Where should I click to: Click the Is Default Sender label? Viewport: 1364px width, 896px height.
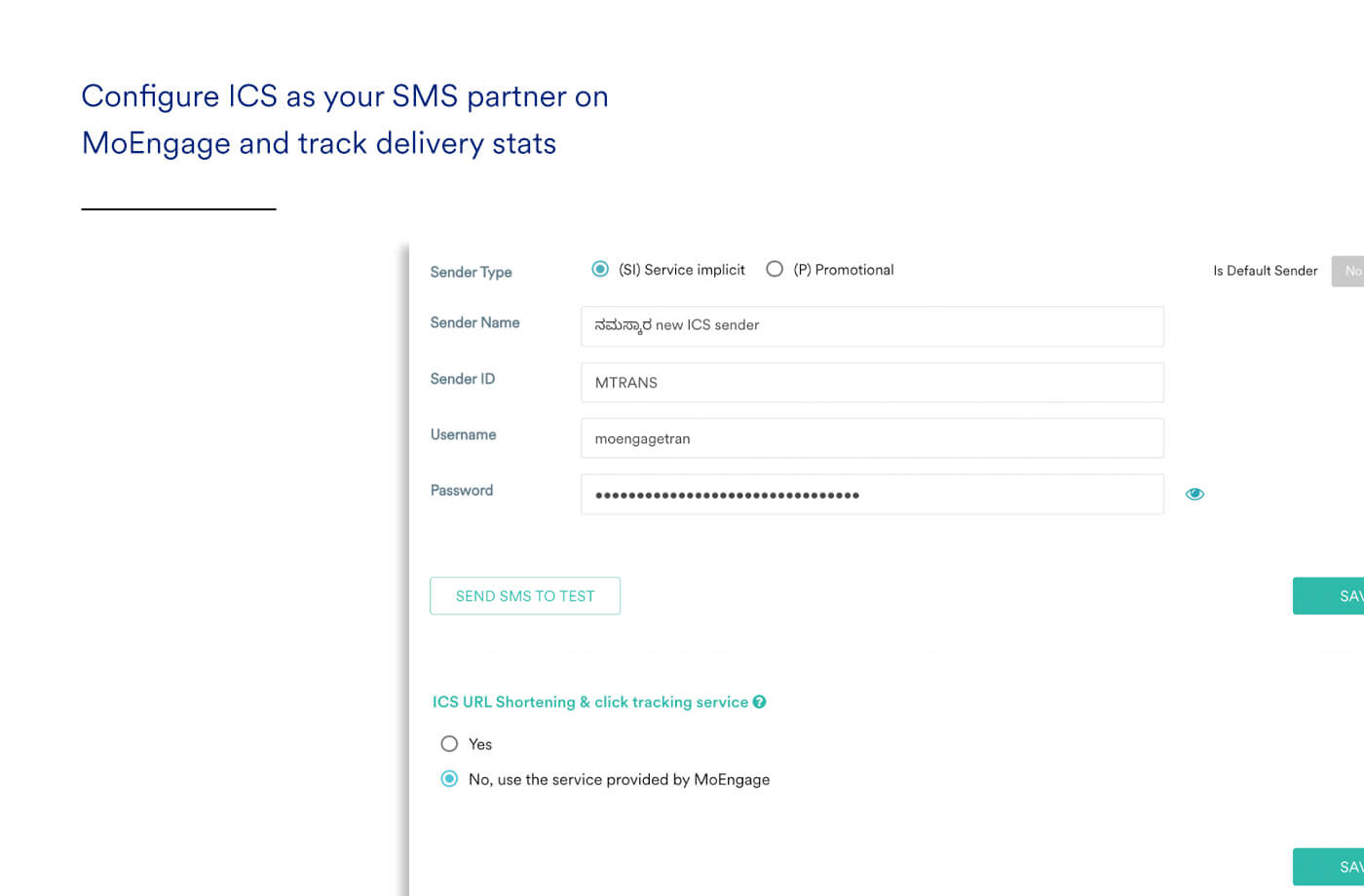click(x=1265, y=271)
